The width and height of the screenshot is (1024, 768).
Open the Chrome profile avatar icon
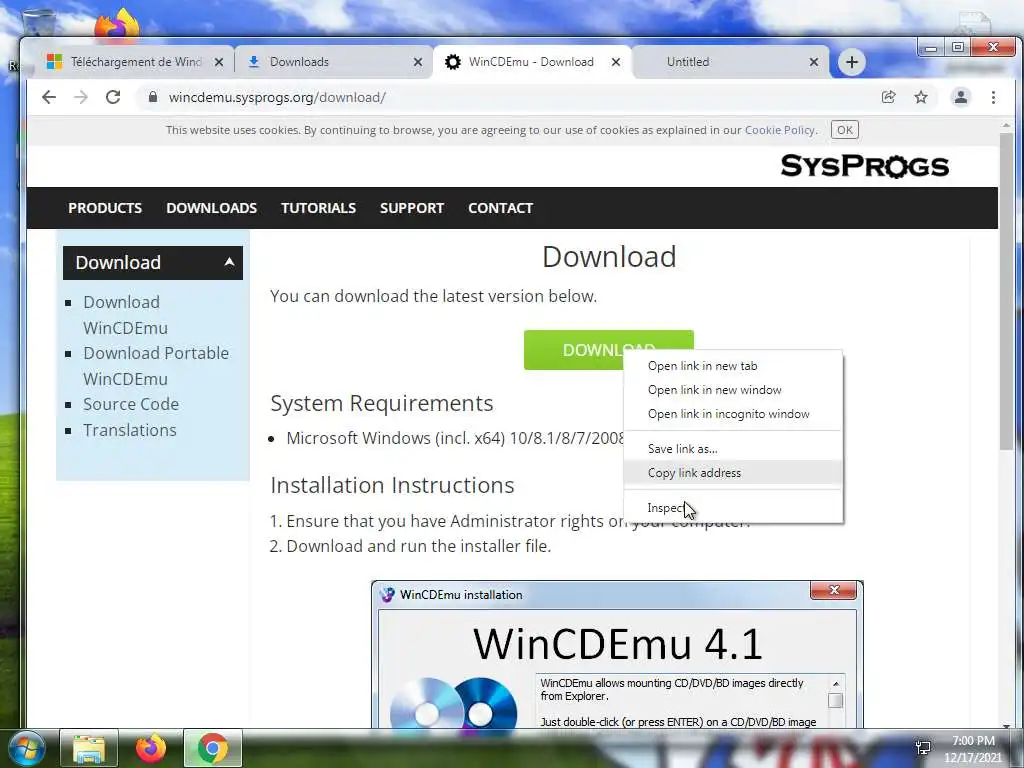tap(961, 97)
